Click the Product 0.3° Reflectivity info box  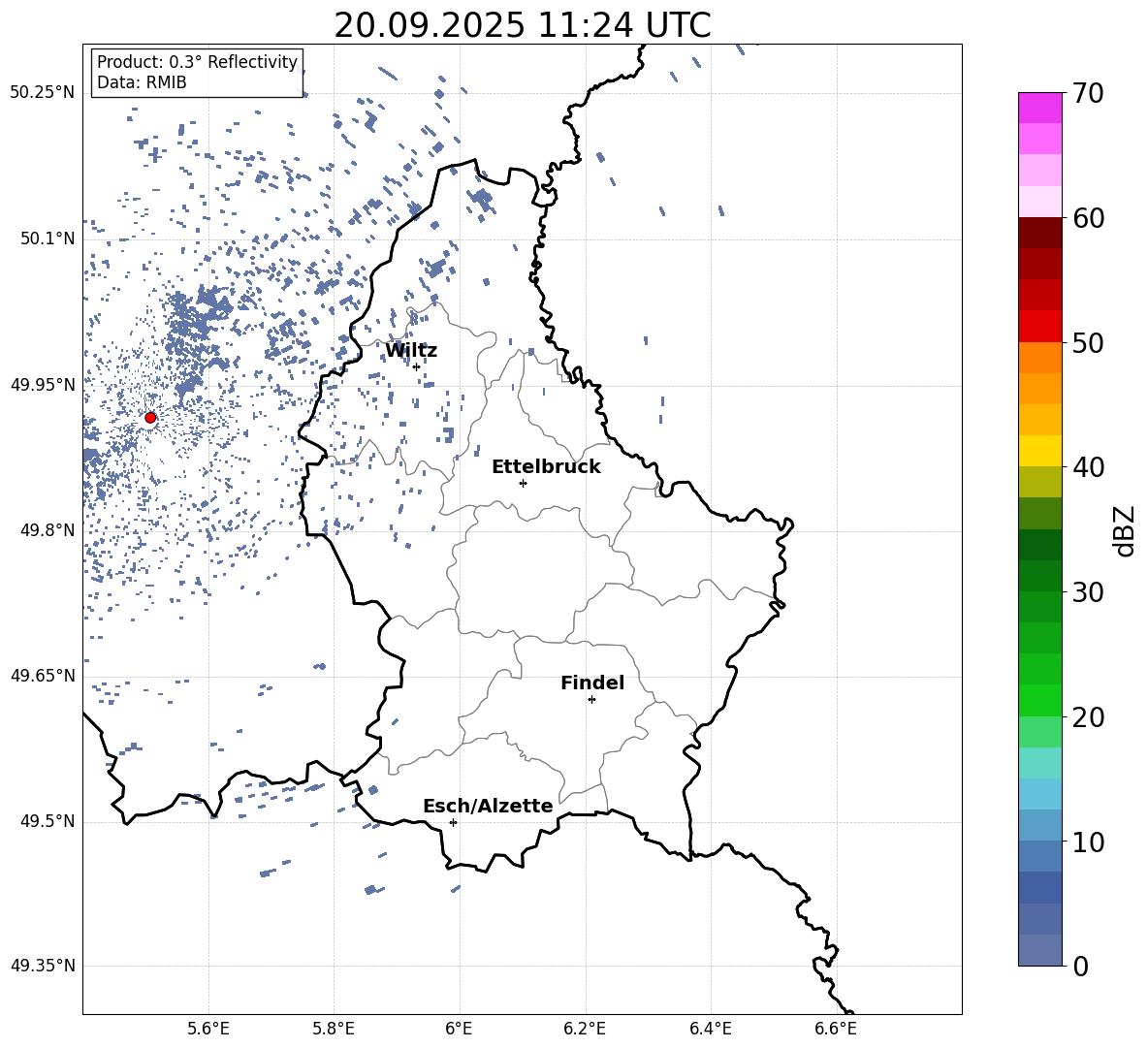197,73
